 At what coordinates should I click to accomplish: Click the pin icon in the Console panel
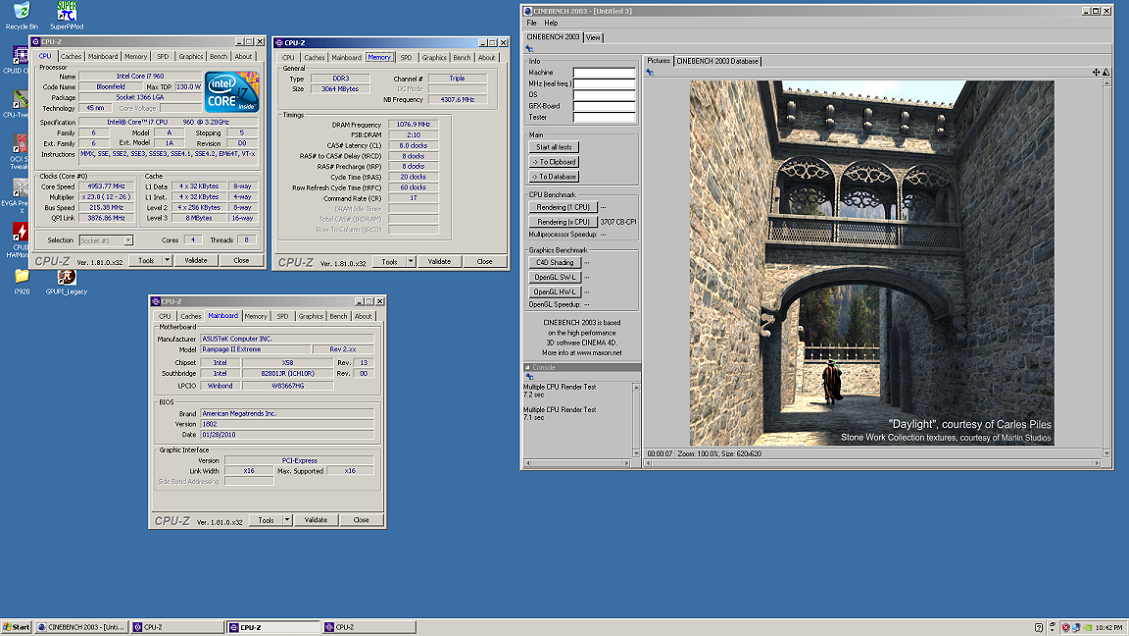coord(529,377)
